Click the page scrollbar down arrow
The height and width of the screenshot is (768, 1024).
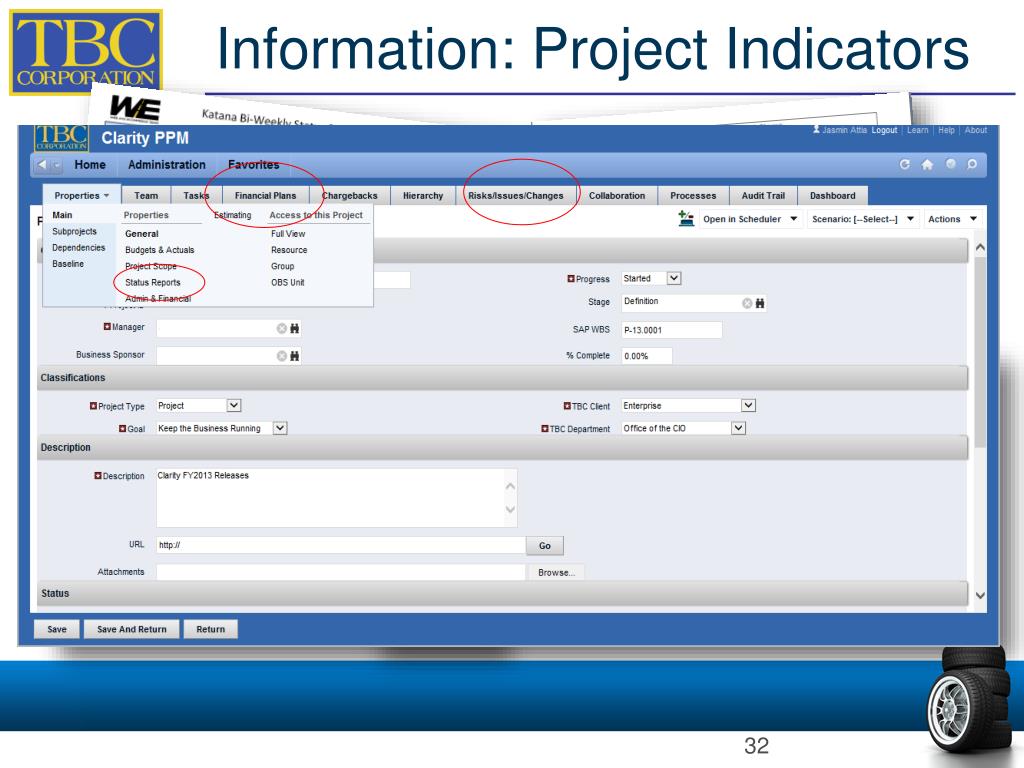pyautogui.click(x=980, y=595)
